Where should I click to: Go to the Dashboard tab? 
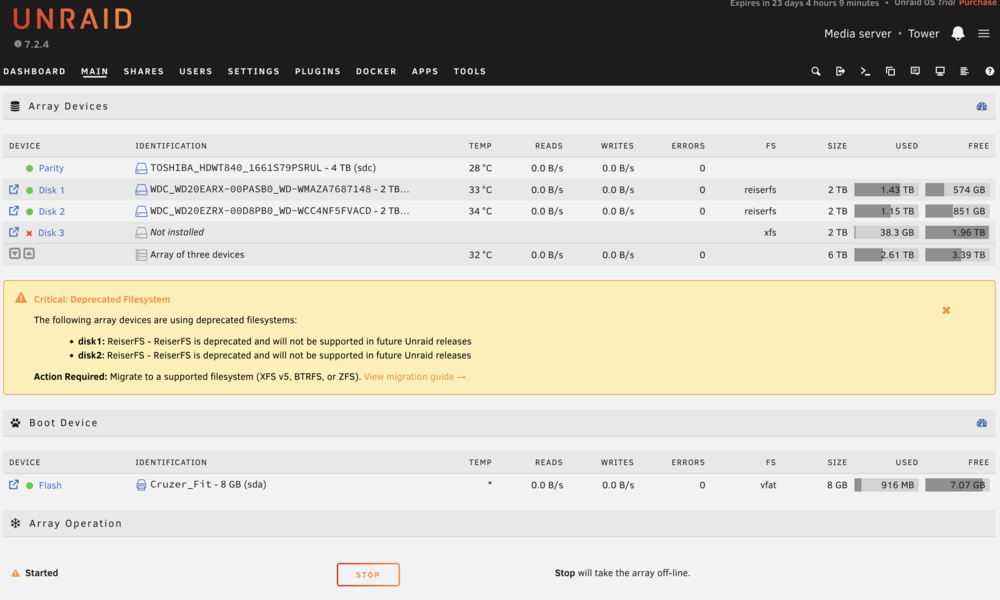pos(34,71)
